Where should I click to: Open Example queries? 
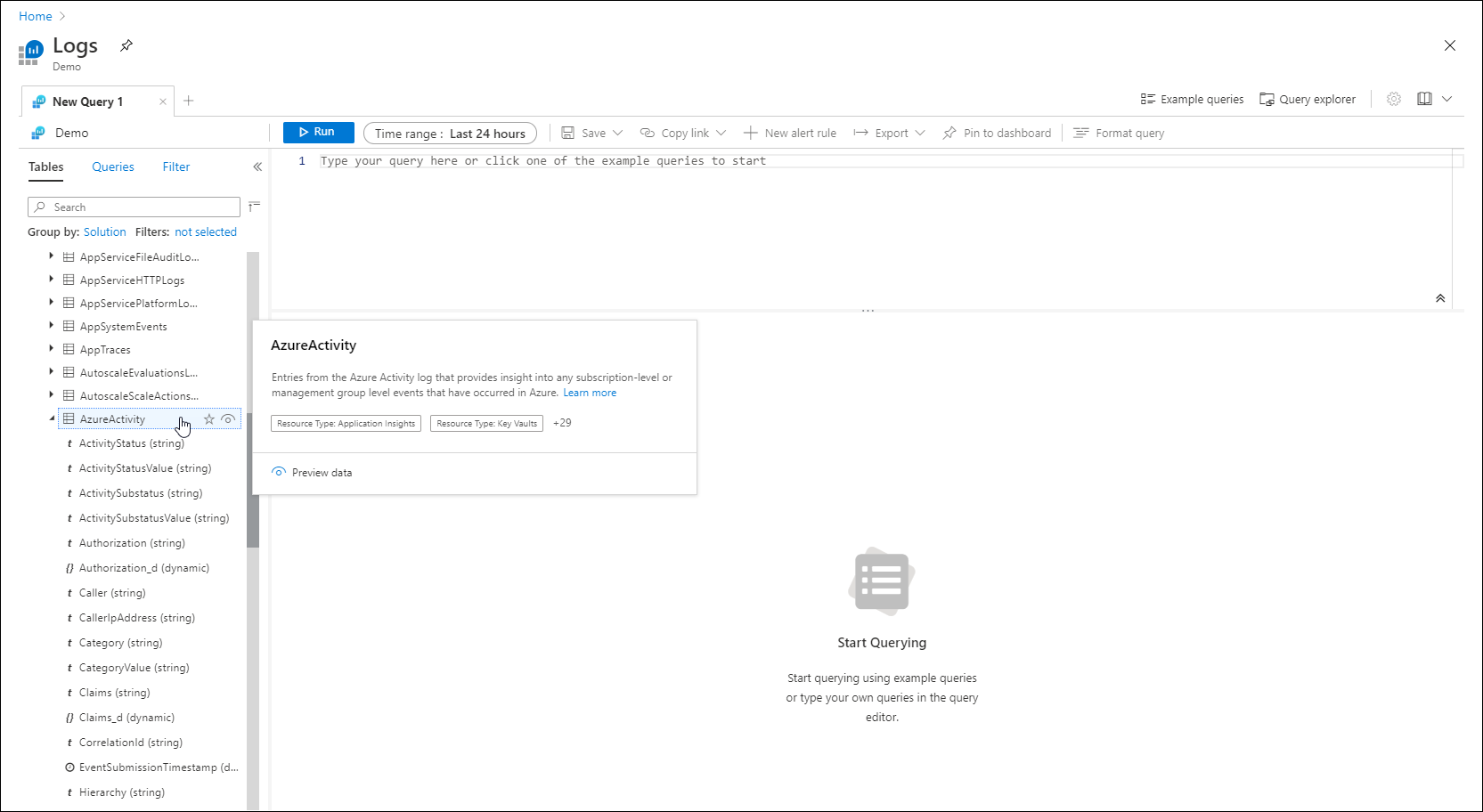1192,99
